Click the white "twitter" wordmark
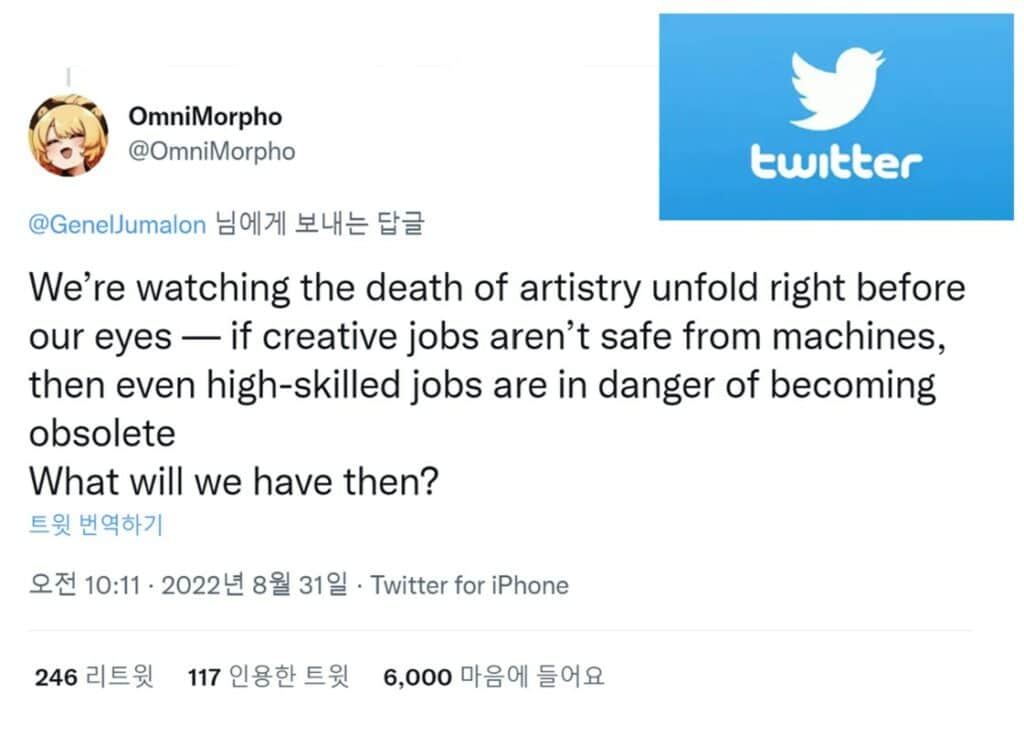The width and height of the screenshot is (1024, 734). pos(836,163)
